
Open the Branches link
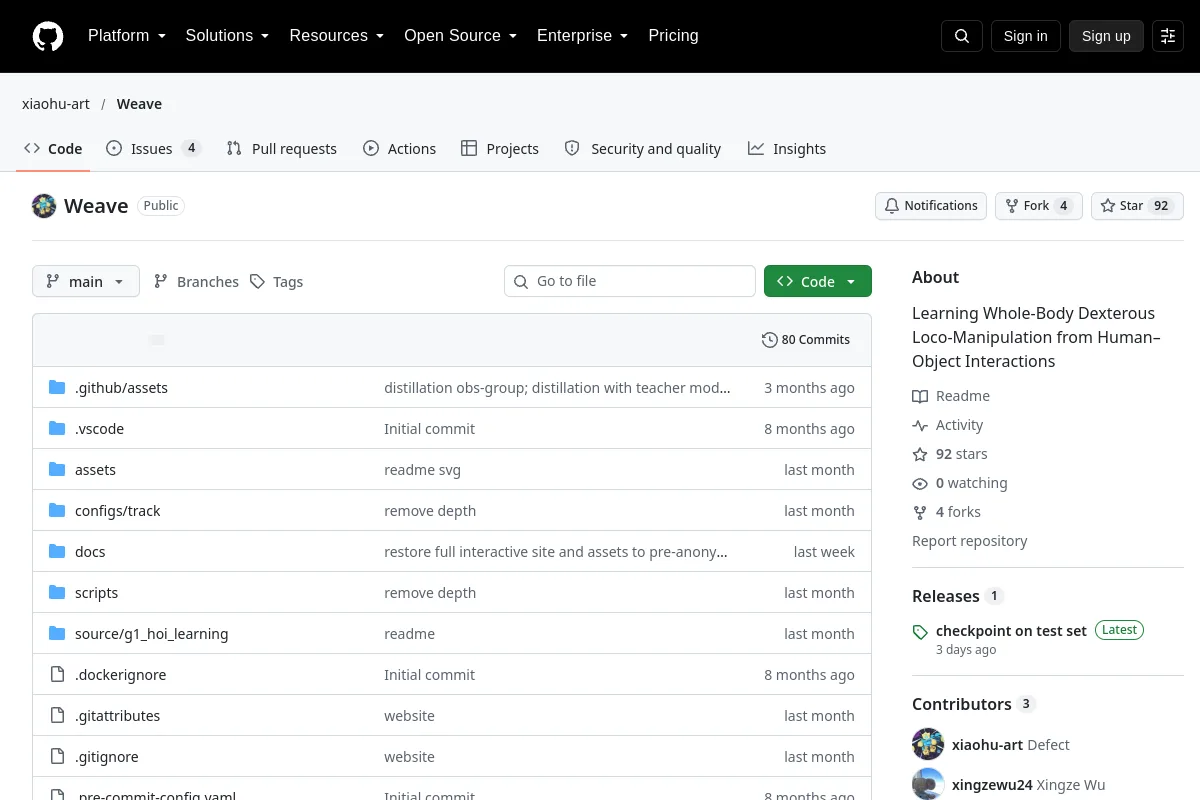point(196,282)
